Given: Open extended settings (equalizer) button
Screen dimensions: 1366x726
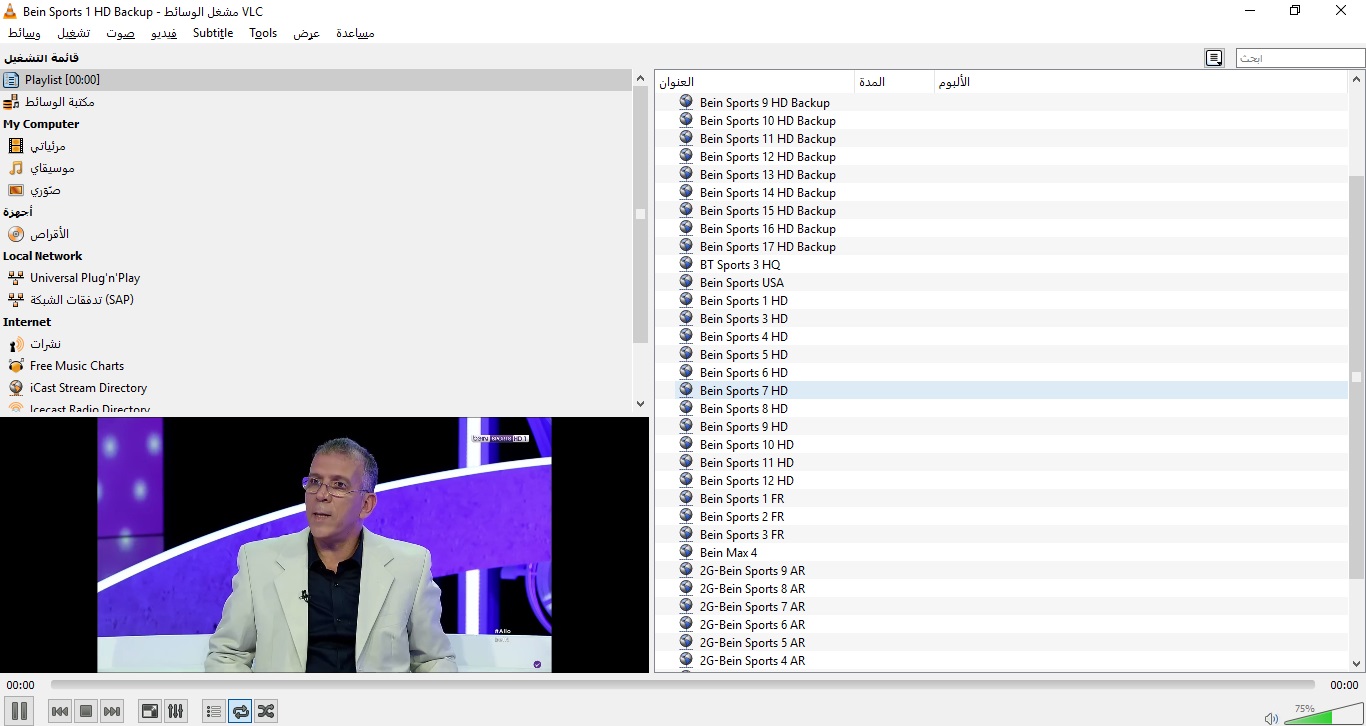Looking at the screenshot, I should 175,711.
